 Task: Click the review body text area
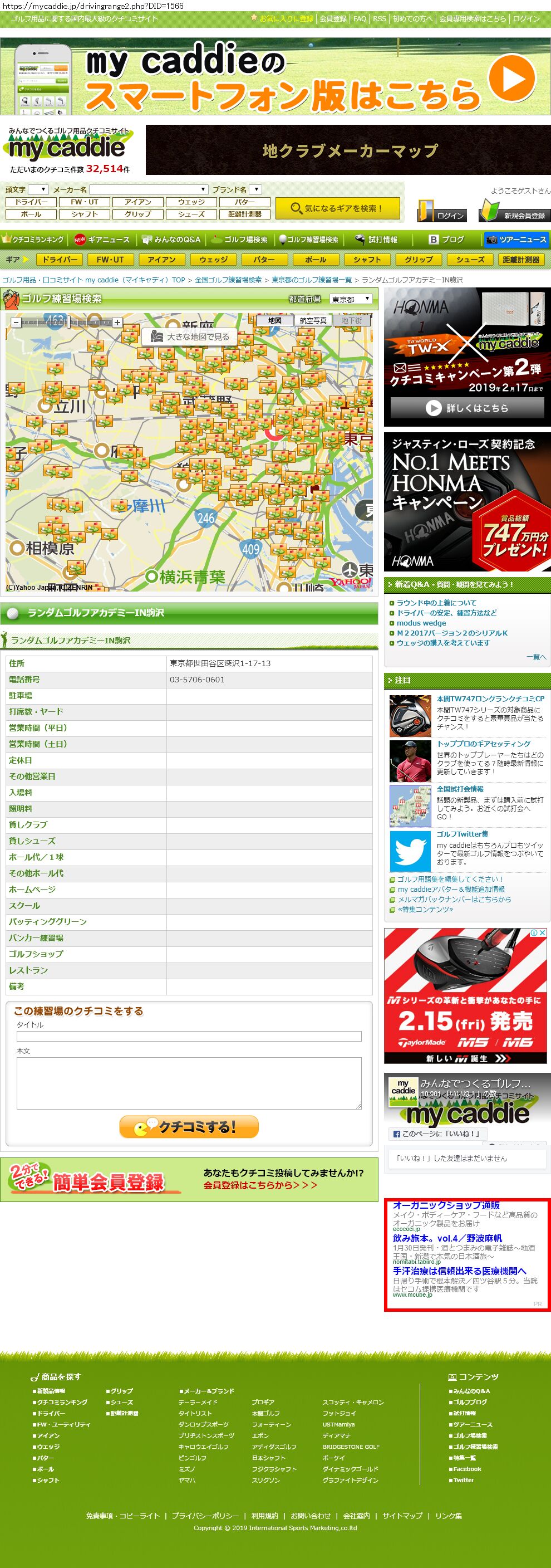point(189,1083)
